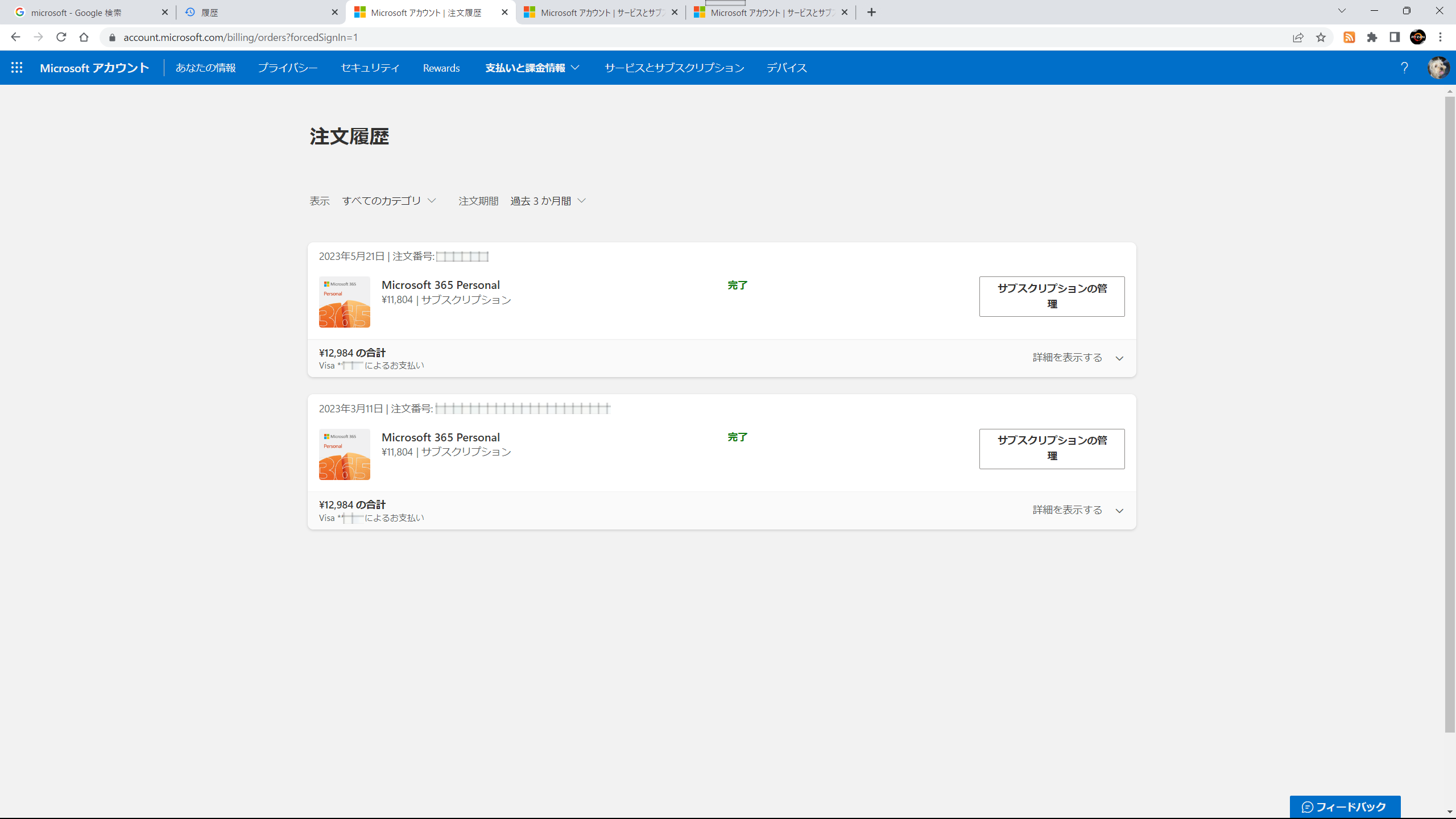Open the 過去 3 か月間 period dropdown
1456x819 pixels.
[548, 201]
